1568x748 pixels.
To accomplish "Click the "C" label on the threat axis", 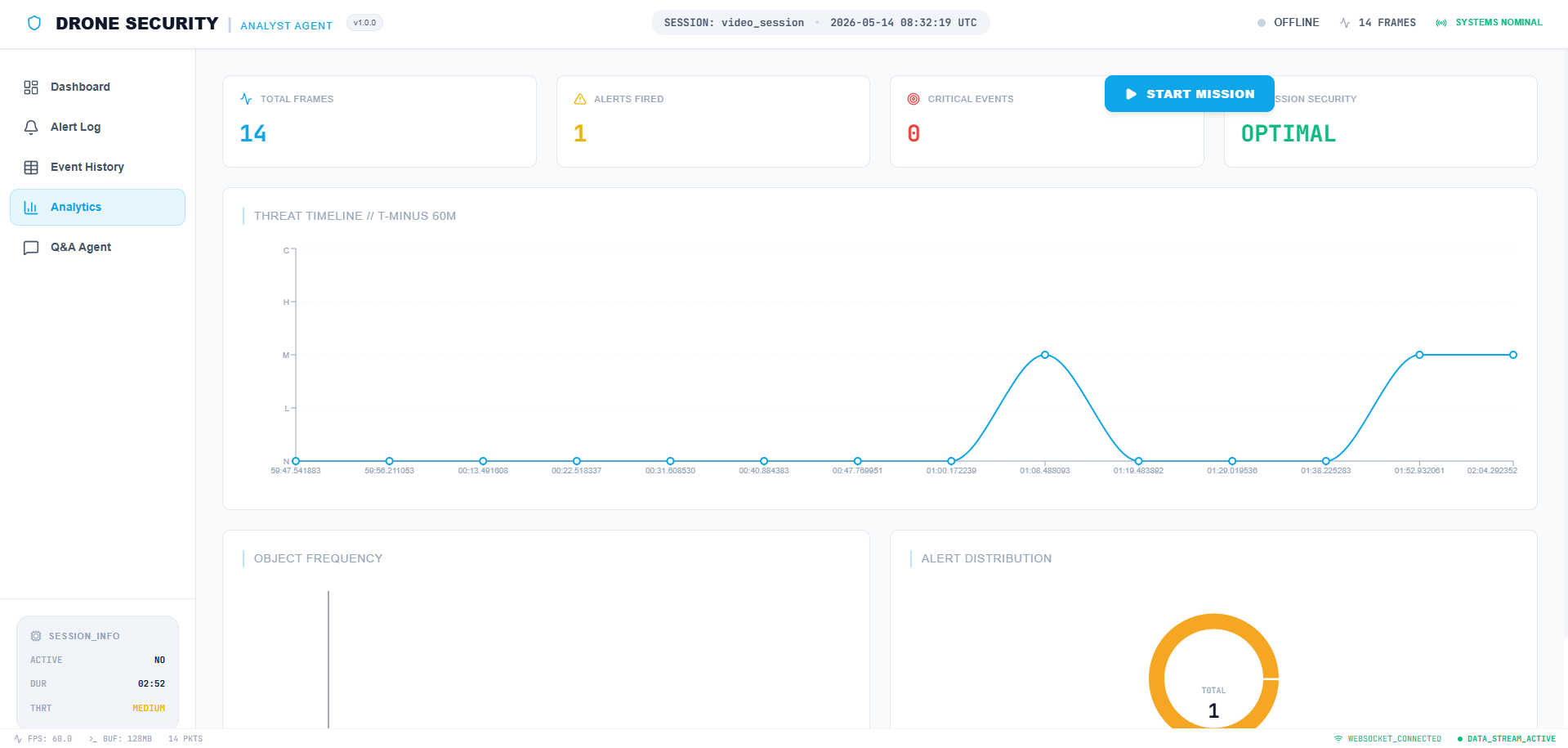I will tap(286, 250).
